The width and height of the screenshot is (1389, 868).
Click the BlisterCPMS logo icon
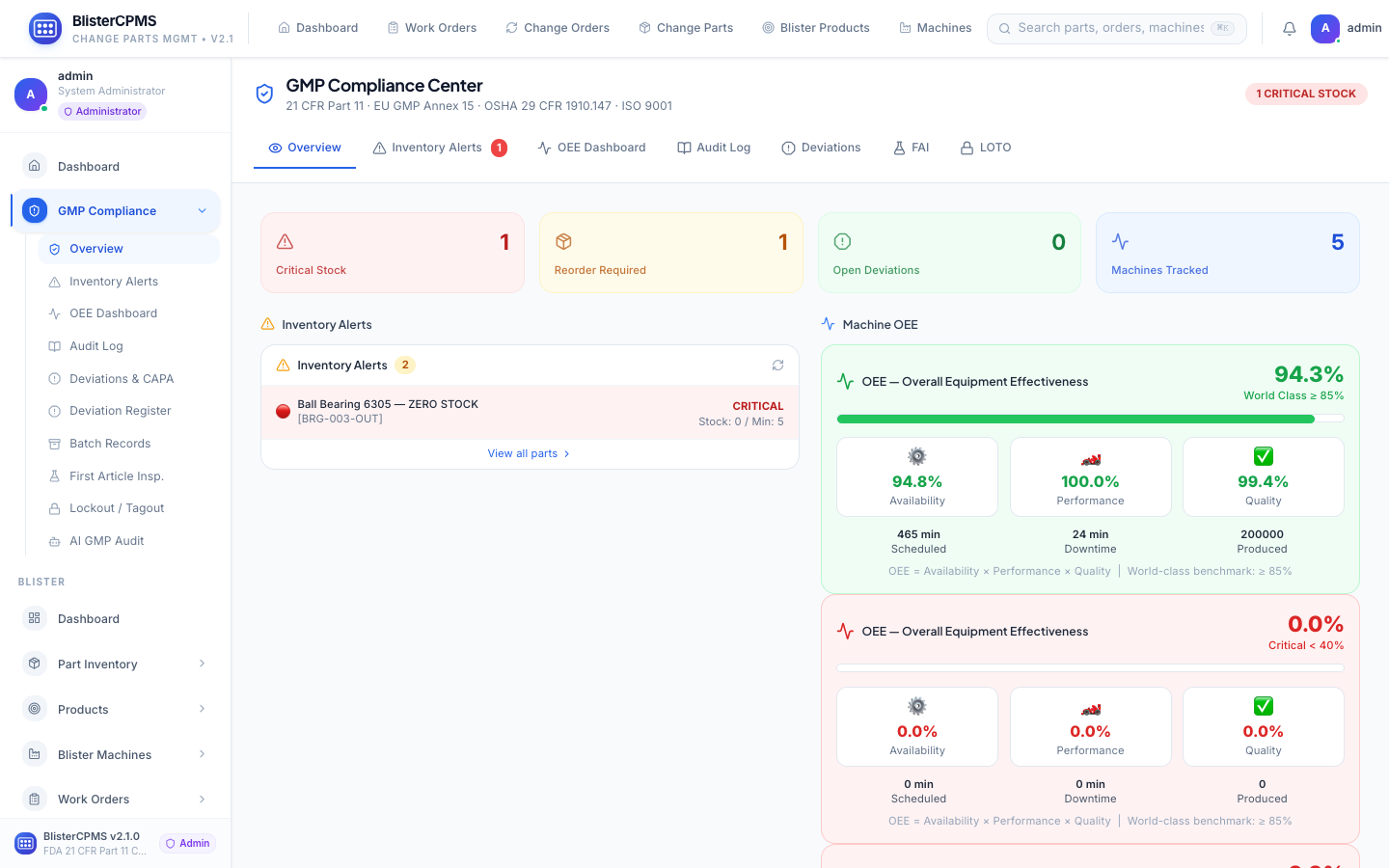click(x=45, y=29)
